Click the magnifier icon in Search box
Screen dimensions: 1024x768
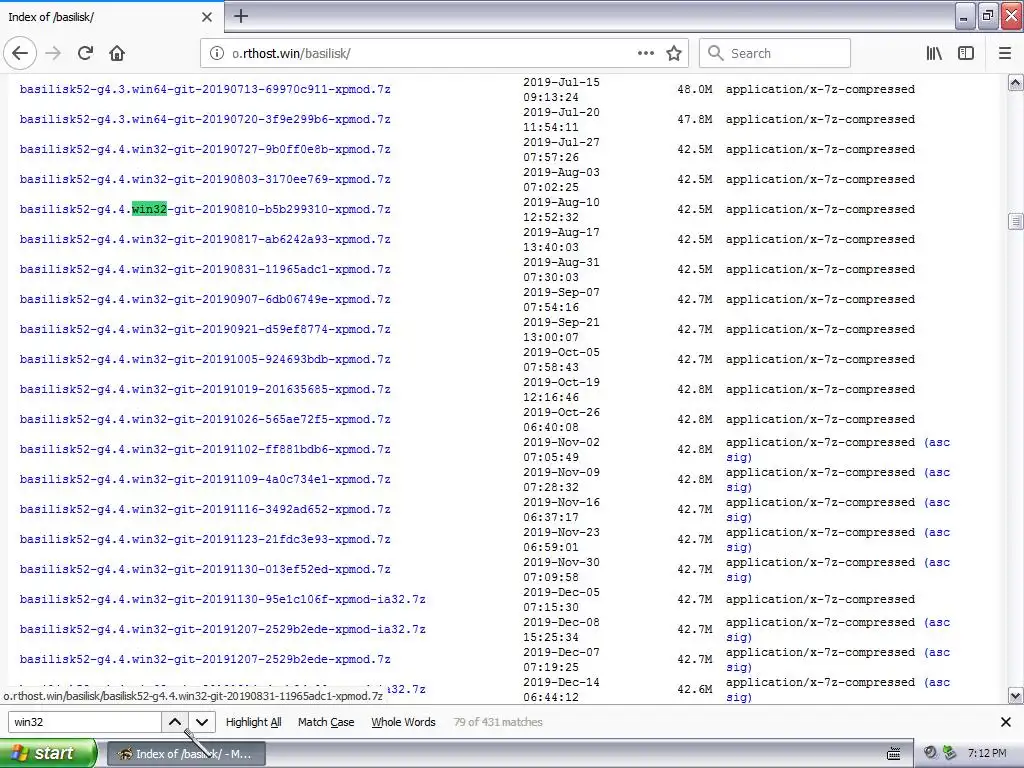[x=716, y=54]
